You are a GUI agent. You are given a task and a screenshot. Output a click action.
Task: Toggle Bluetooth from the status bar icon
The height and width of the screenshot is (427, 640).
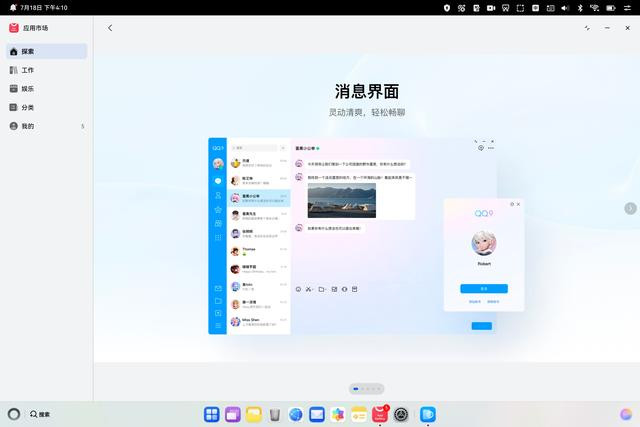click(x=580, y=8)
